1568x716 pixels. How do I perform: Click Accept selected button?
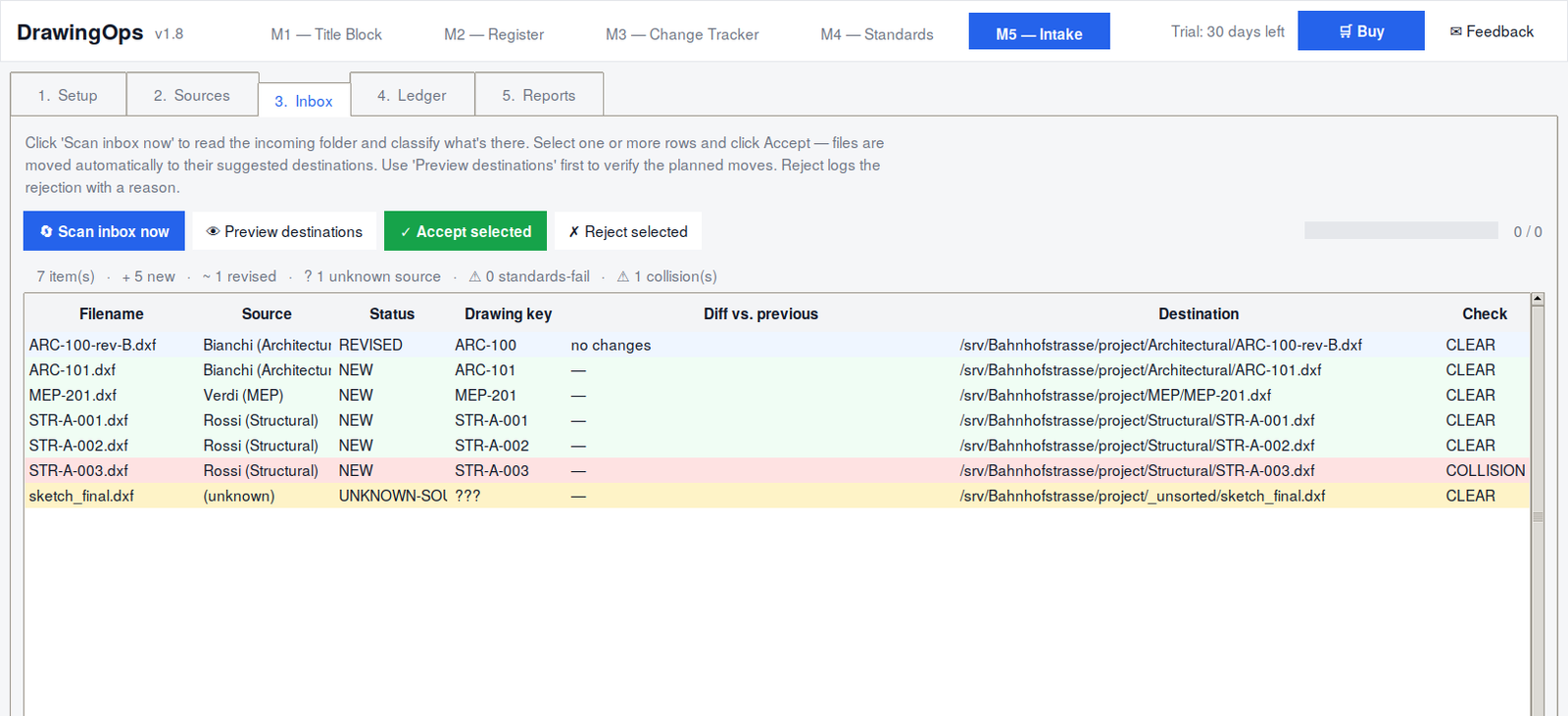pyautogui.click(x=465, y=231)
